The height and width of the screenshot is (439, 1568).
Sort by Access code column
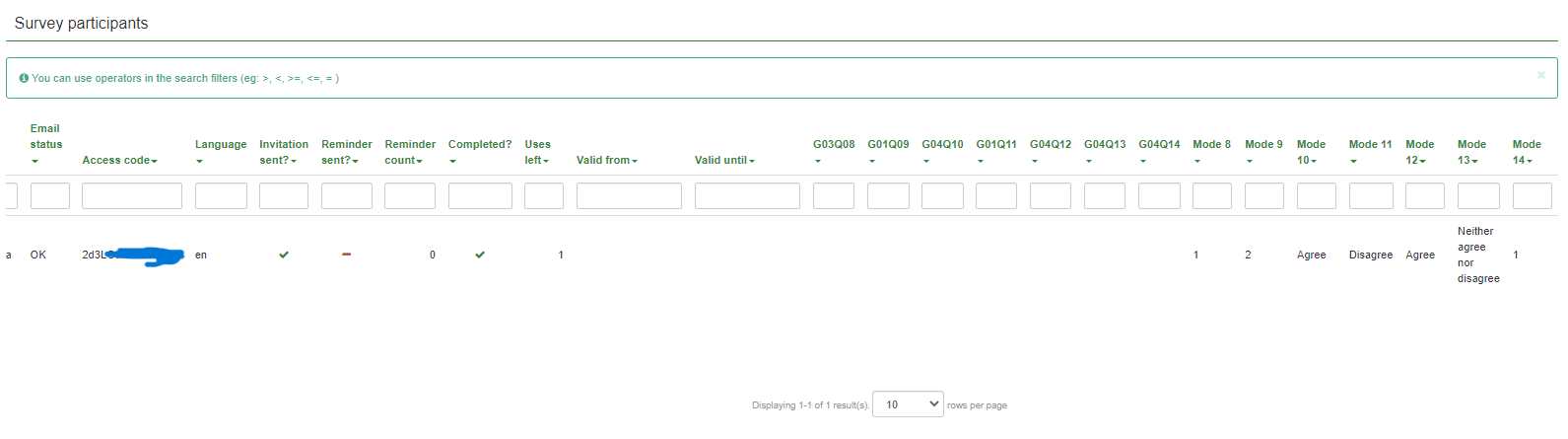(x=119, y=160)
